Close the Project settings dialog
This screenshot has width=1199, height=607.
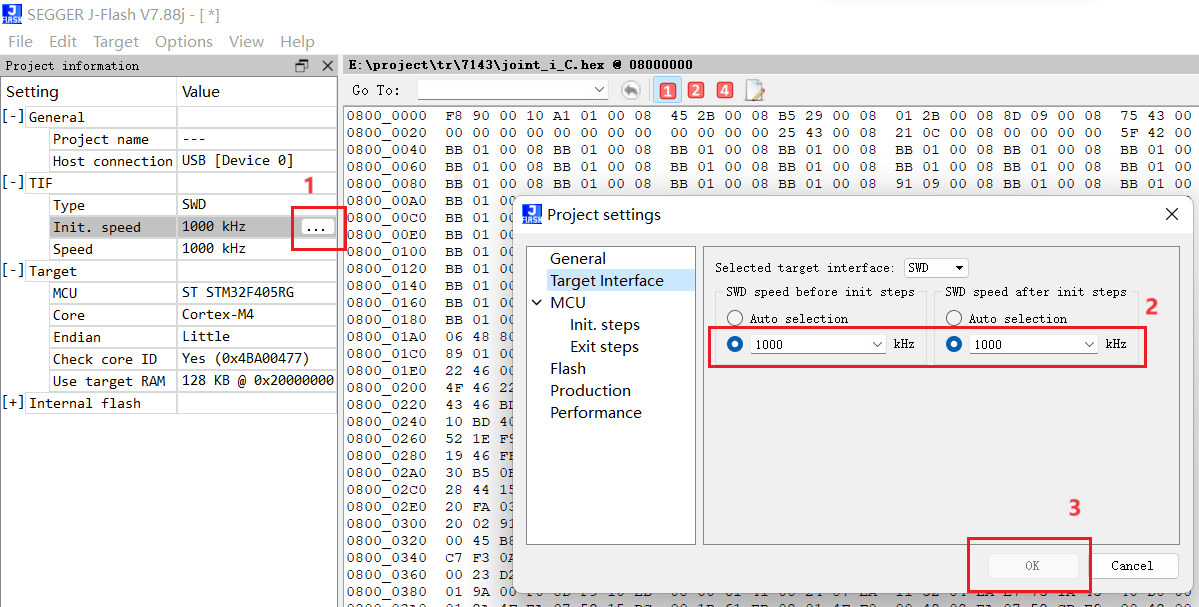[1171, 214]
